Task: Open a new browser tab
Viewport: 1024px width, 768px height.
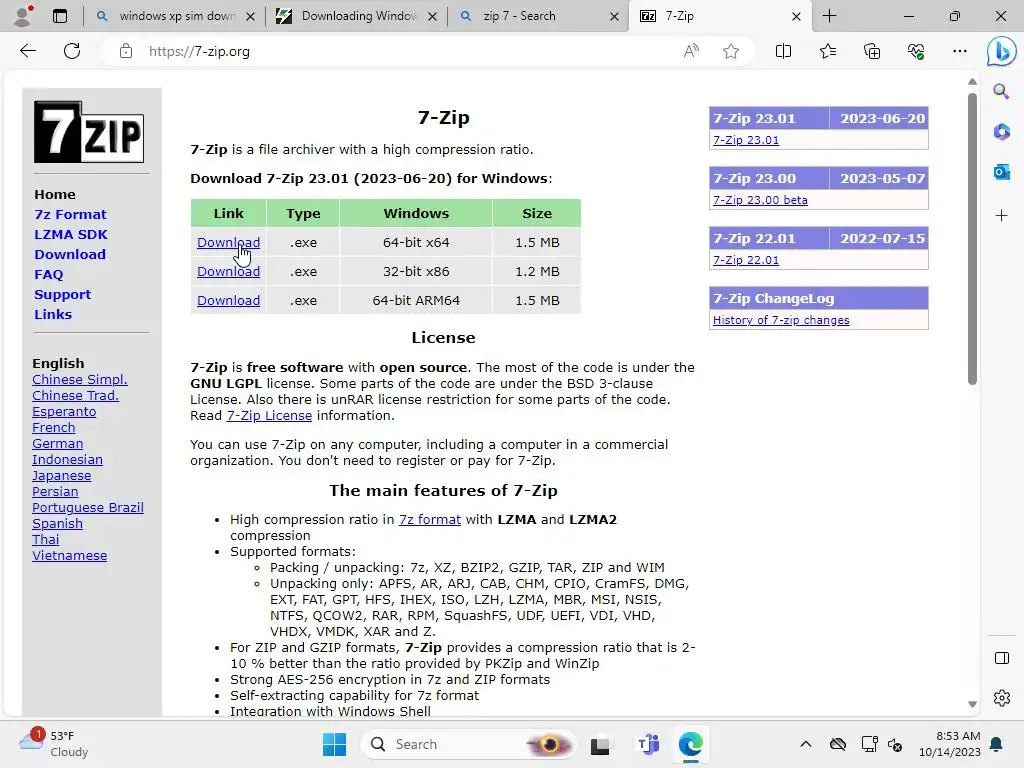Action: (x=829, y=16)
